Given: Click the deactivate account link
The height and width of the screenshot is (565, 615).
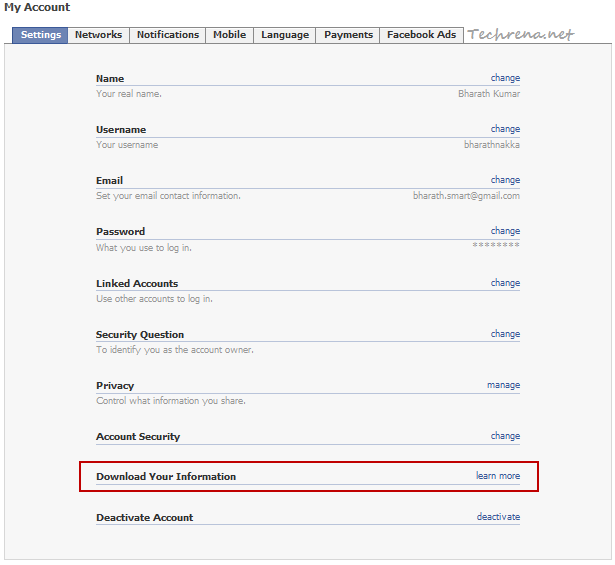Looking at the screenshot, I should 498,517.
